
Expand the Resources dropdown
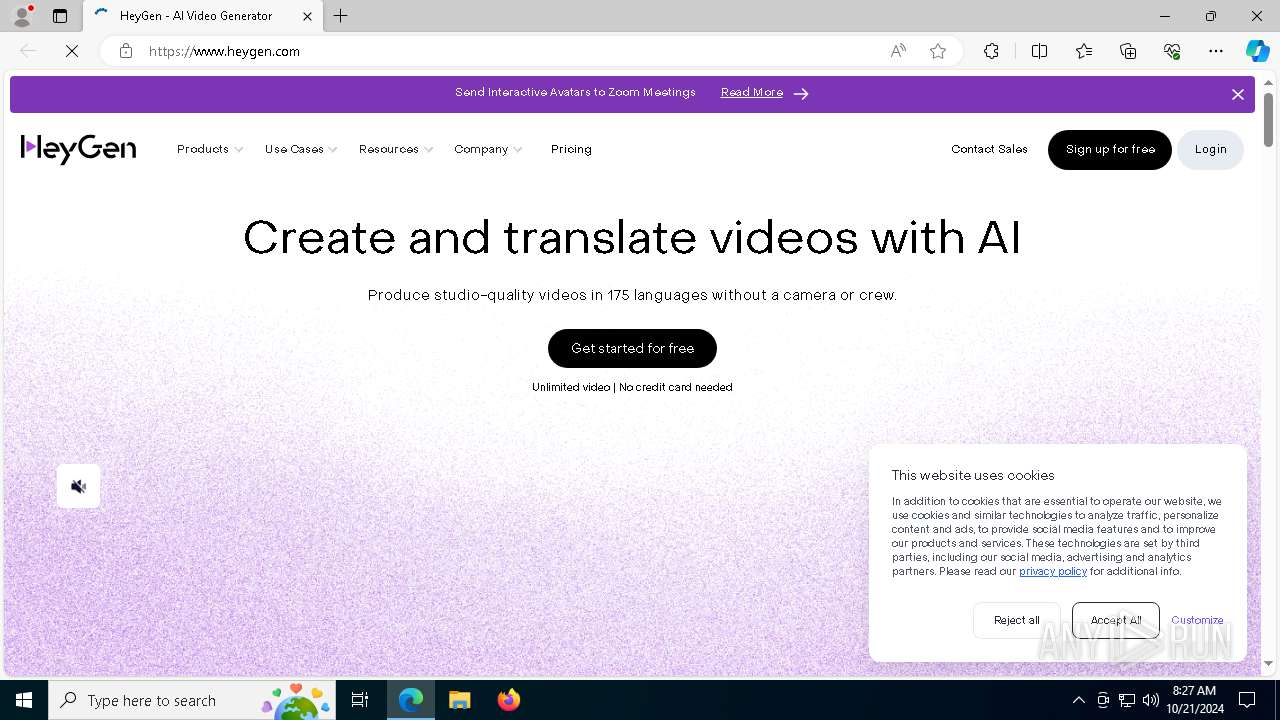tap(395, 149)
